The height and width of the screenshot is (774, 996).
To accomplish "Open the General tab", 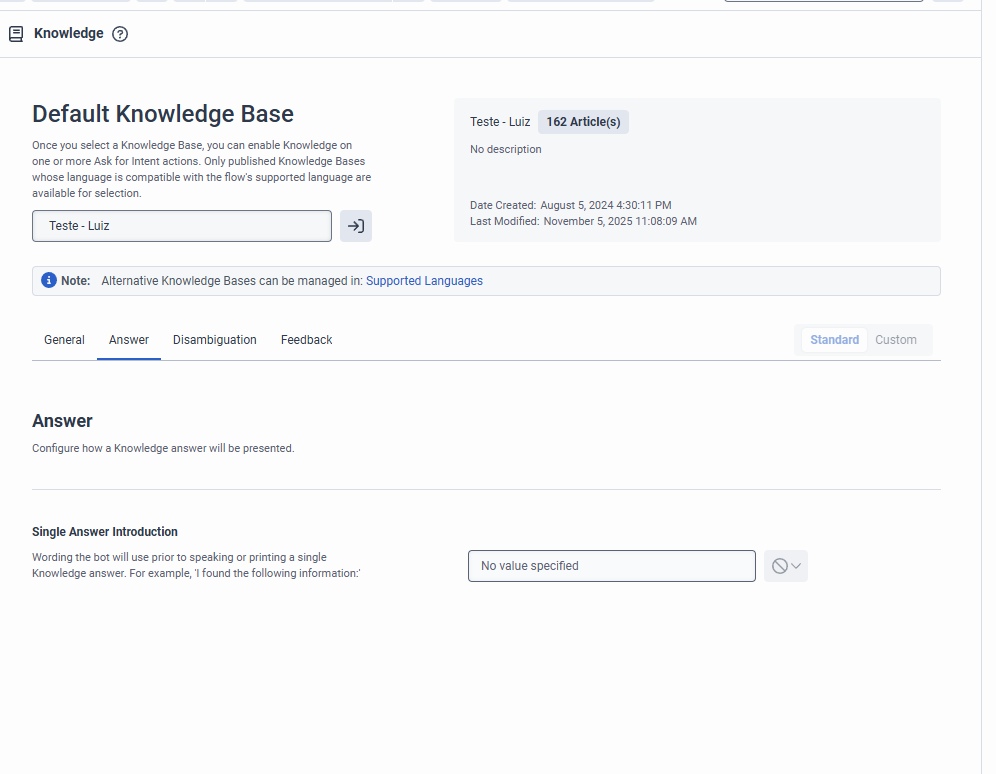I will click(x=64, y=340).
